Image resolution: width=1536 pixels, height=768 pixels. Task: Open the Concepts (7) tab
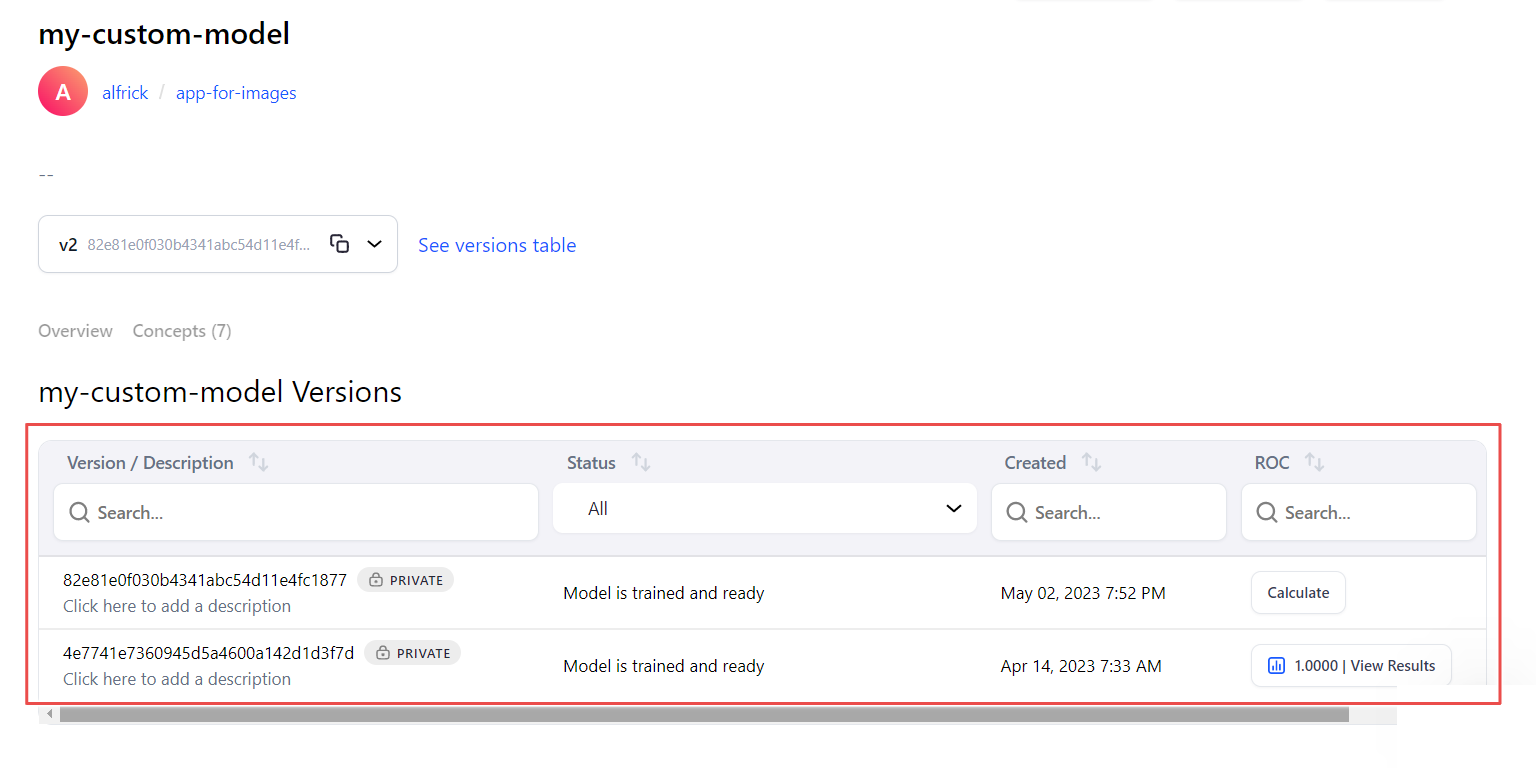(182, 331)
